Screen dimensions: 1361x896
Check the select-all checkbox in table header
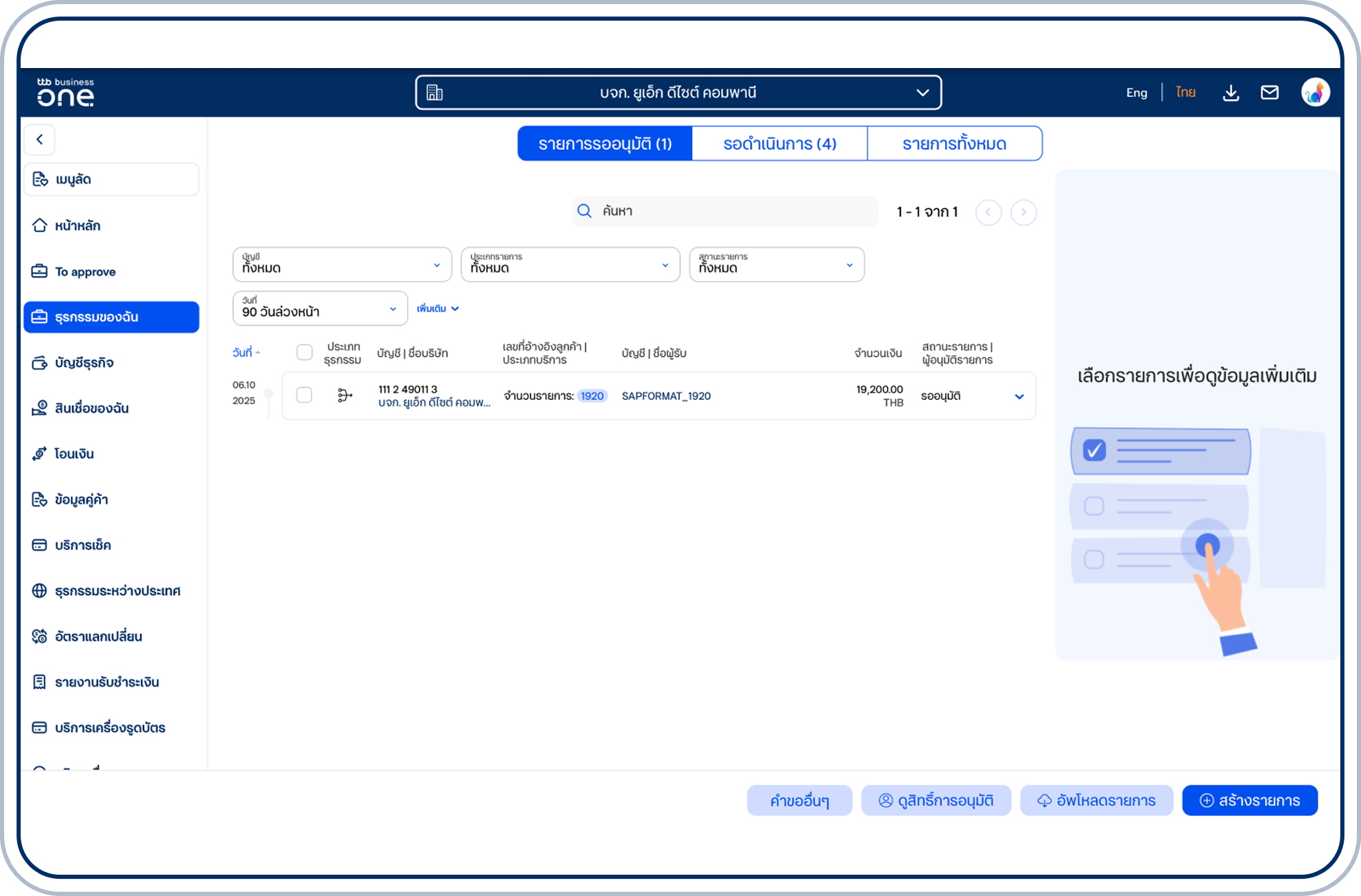click(x=305, y=352)
